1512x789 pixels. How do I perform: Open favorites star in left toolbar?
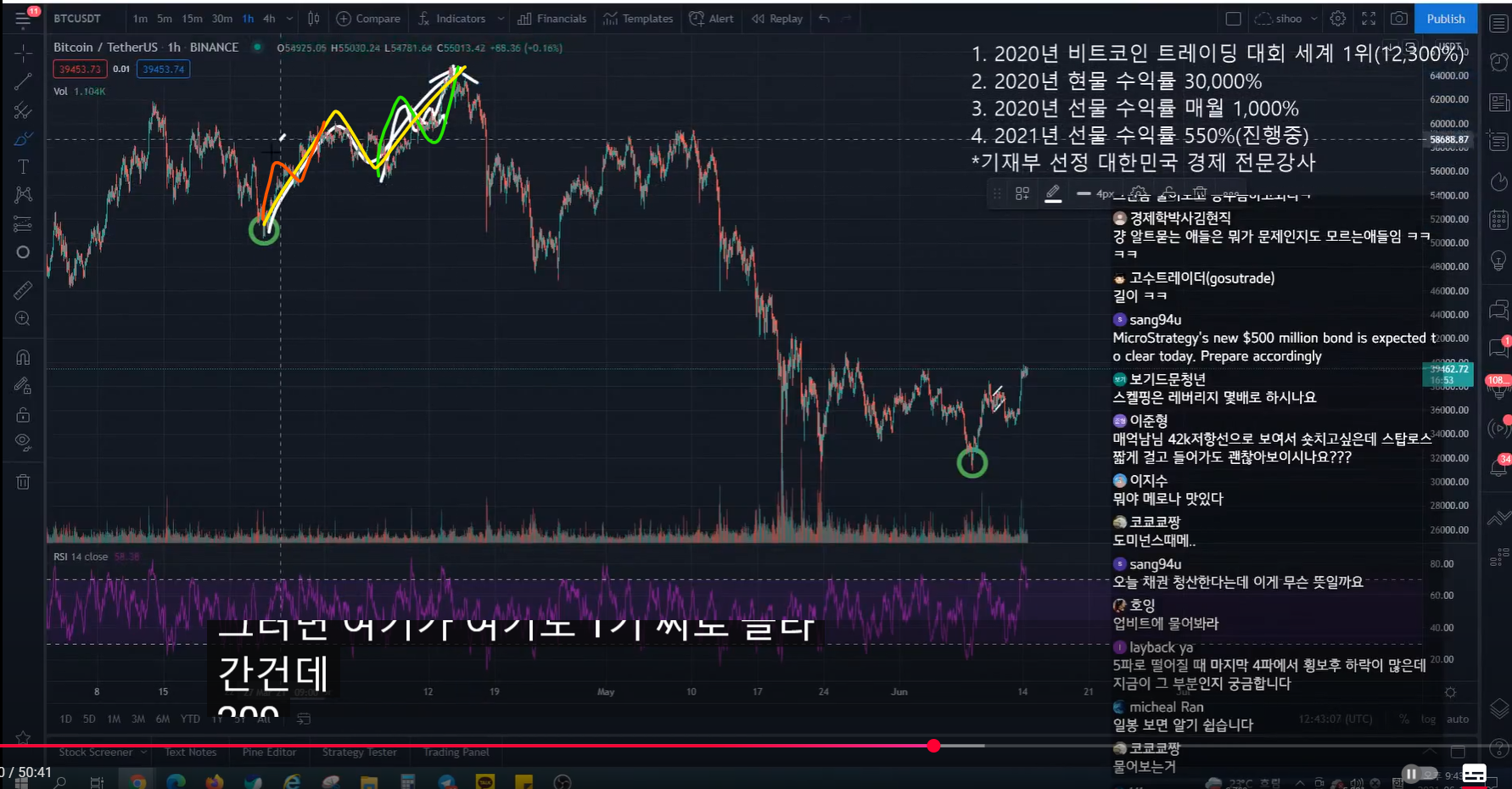pos(23,738)
